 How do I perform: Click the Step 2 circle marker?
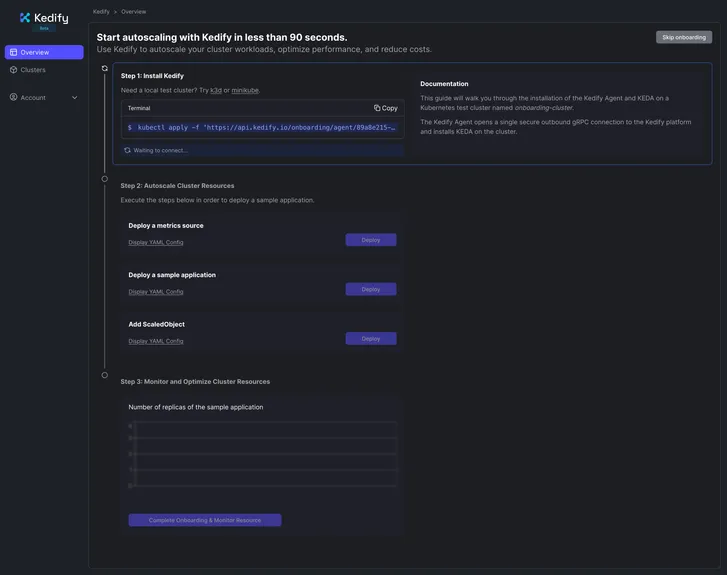[104, 179]
